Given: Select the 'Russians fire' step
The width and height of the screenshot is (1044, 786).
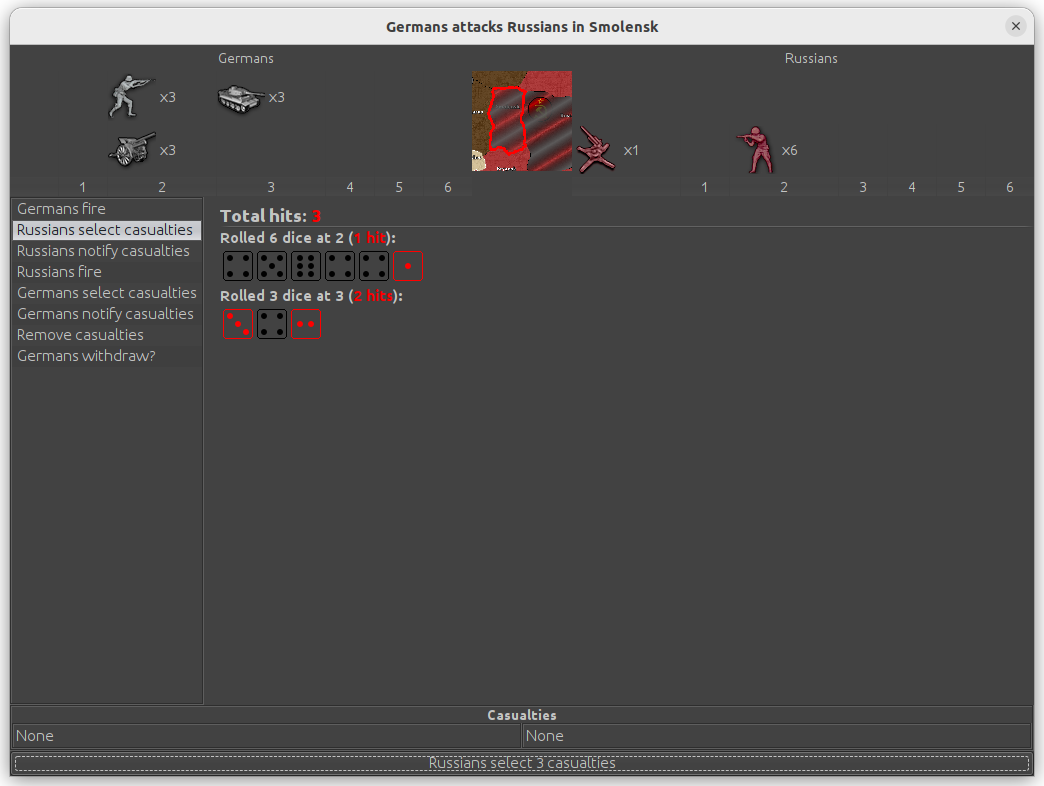Looking at the screenshot, I should click(59, 272).
